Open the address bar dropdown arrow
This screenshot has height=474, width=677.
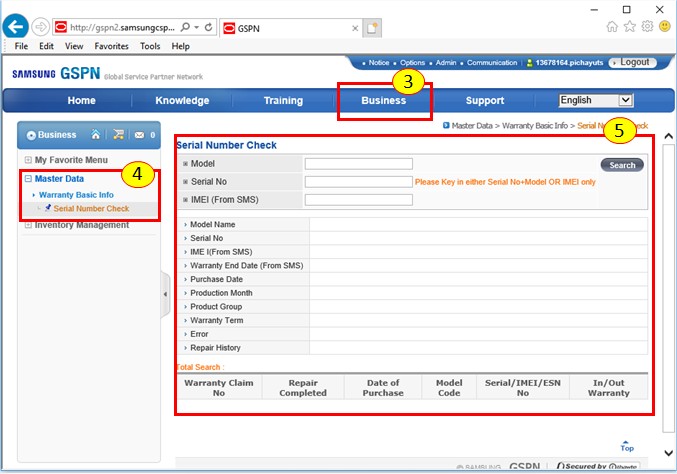point(196,27)
